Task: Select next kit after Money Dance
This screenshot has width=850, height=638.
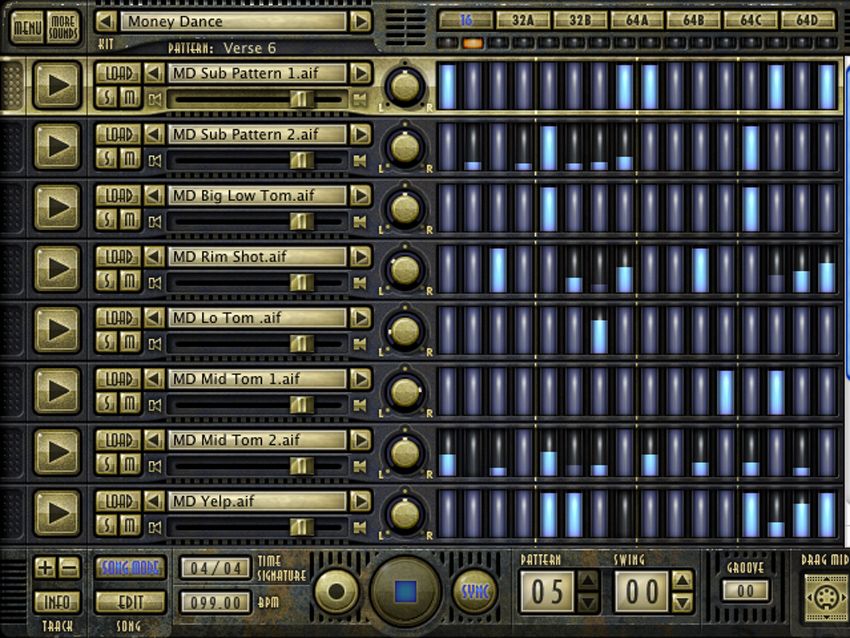Action: [x=360, y=22]
